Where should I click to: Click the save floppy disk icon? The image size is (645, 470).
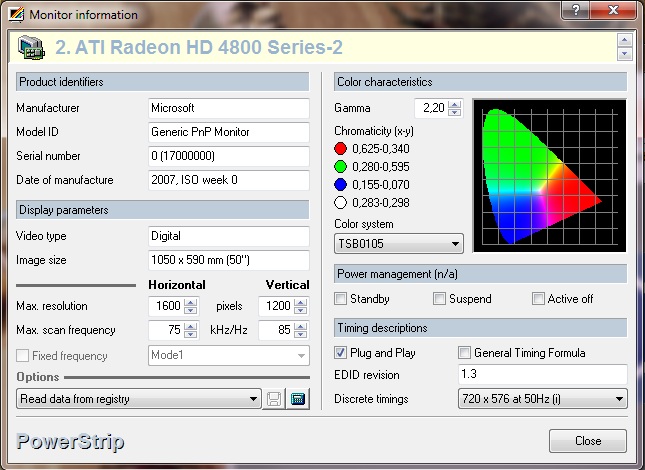(274, 399)
